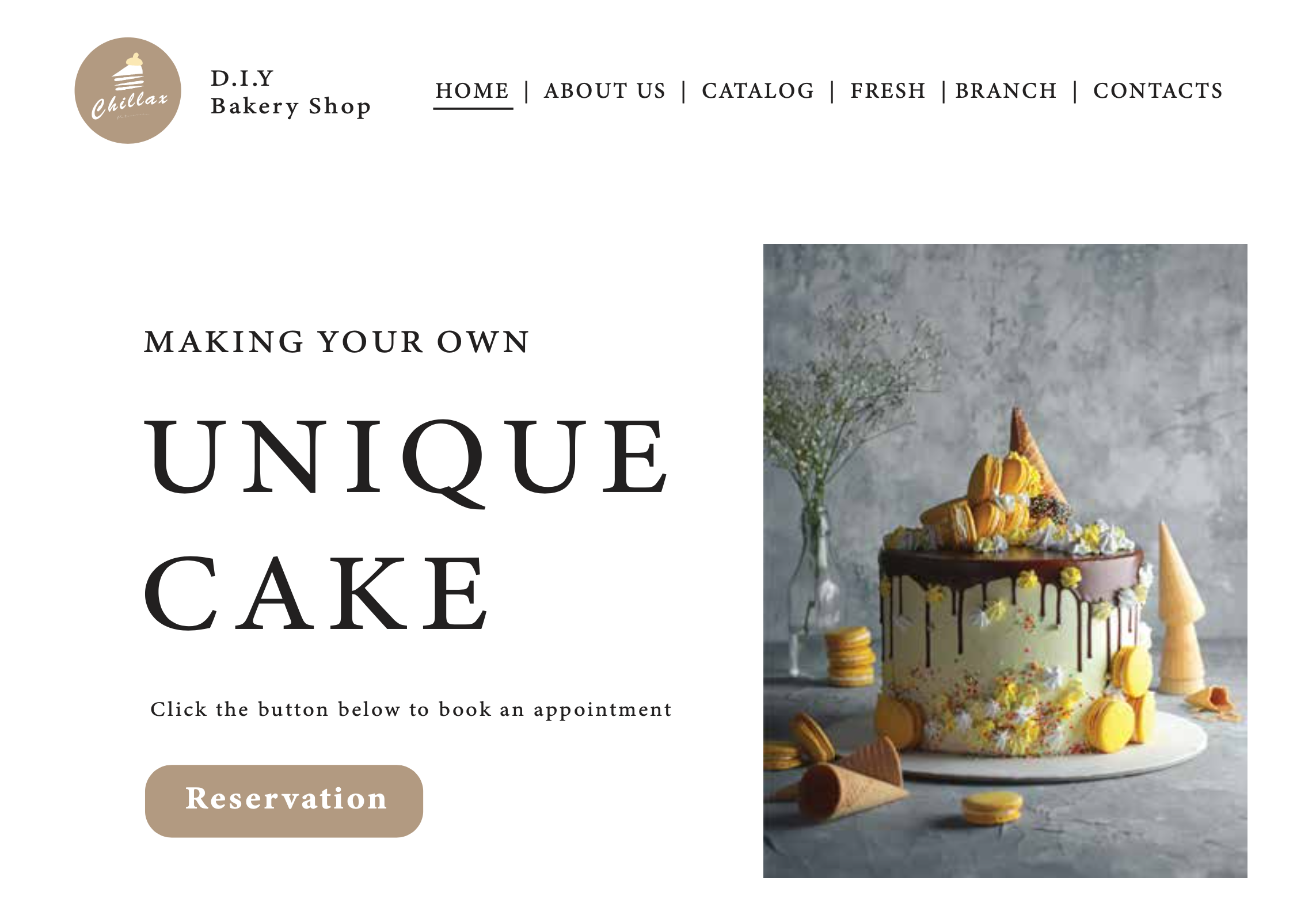Click the large UNIQUE headline word
This screenshot has height=923, width=1316.
coord(406,457)
